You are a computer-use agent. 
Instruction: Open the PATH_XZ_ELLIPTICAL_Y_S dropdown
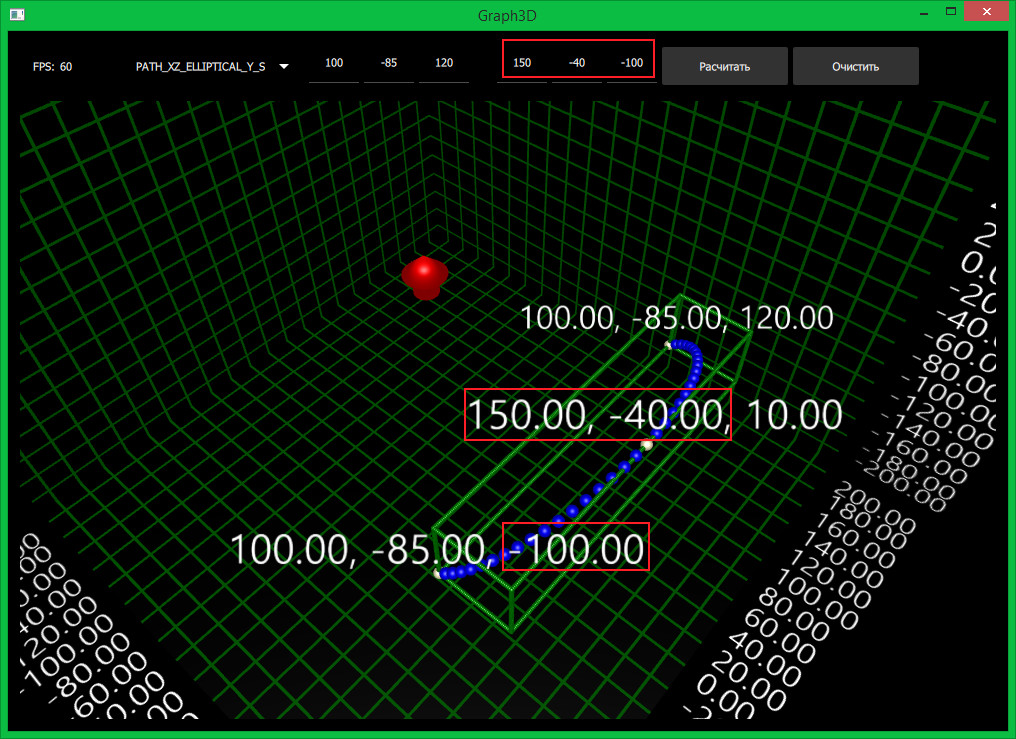[211, 67]
